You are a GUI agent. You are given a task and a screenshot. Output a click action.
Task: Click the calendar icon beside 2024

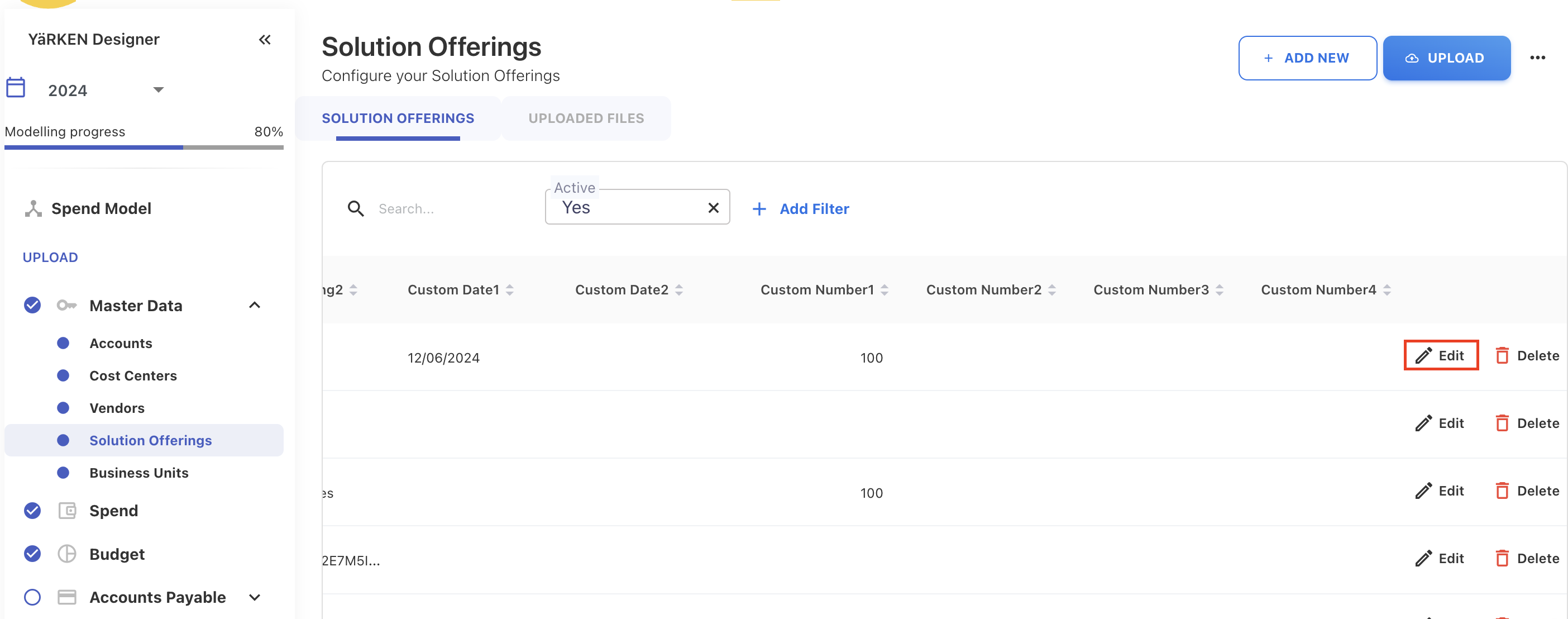pos(16,88)
